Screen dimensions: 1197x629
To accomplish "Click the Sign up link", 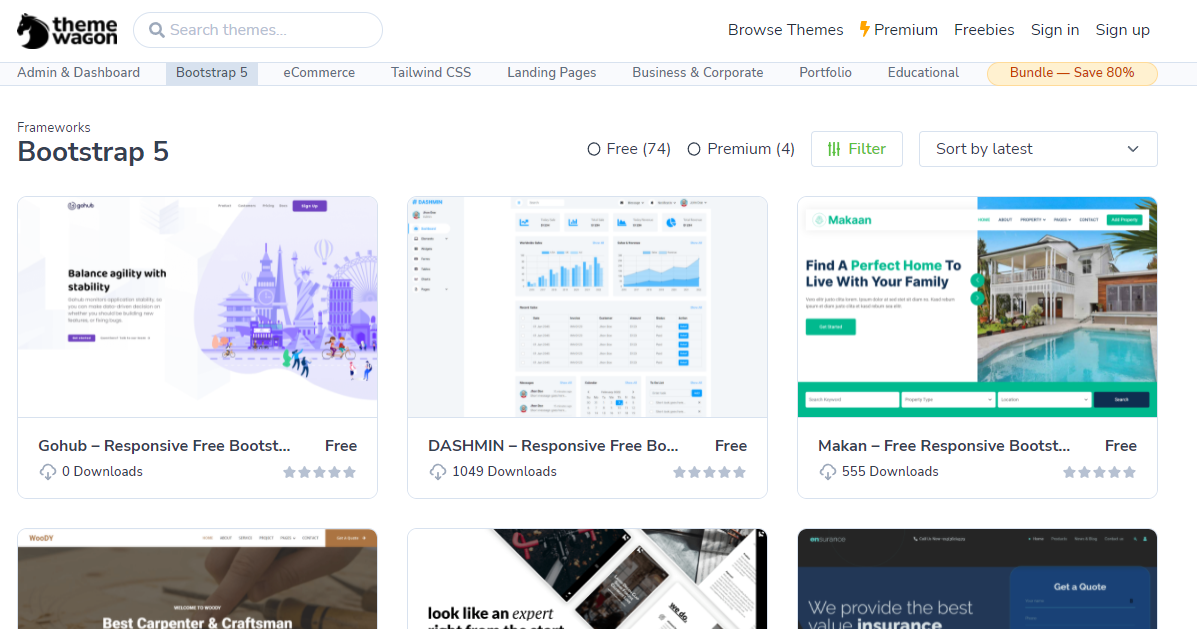I will pos(1122,30).
